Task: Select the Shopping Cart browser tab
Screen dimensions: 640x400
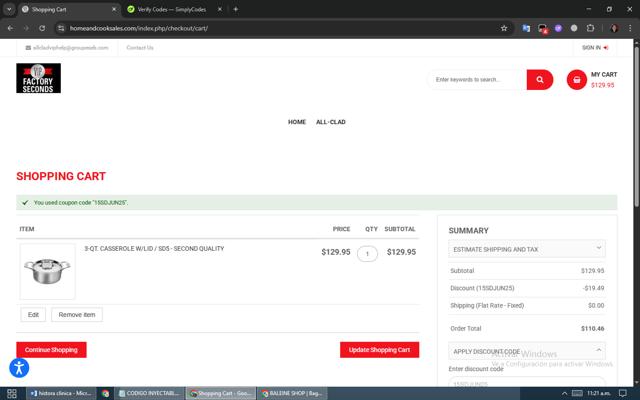Action: click(69, 9)
